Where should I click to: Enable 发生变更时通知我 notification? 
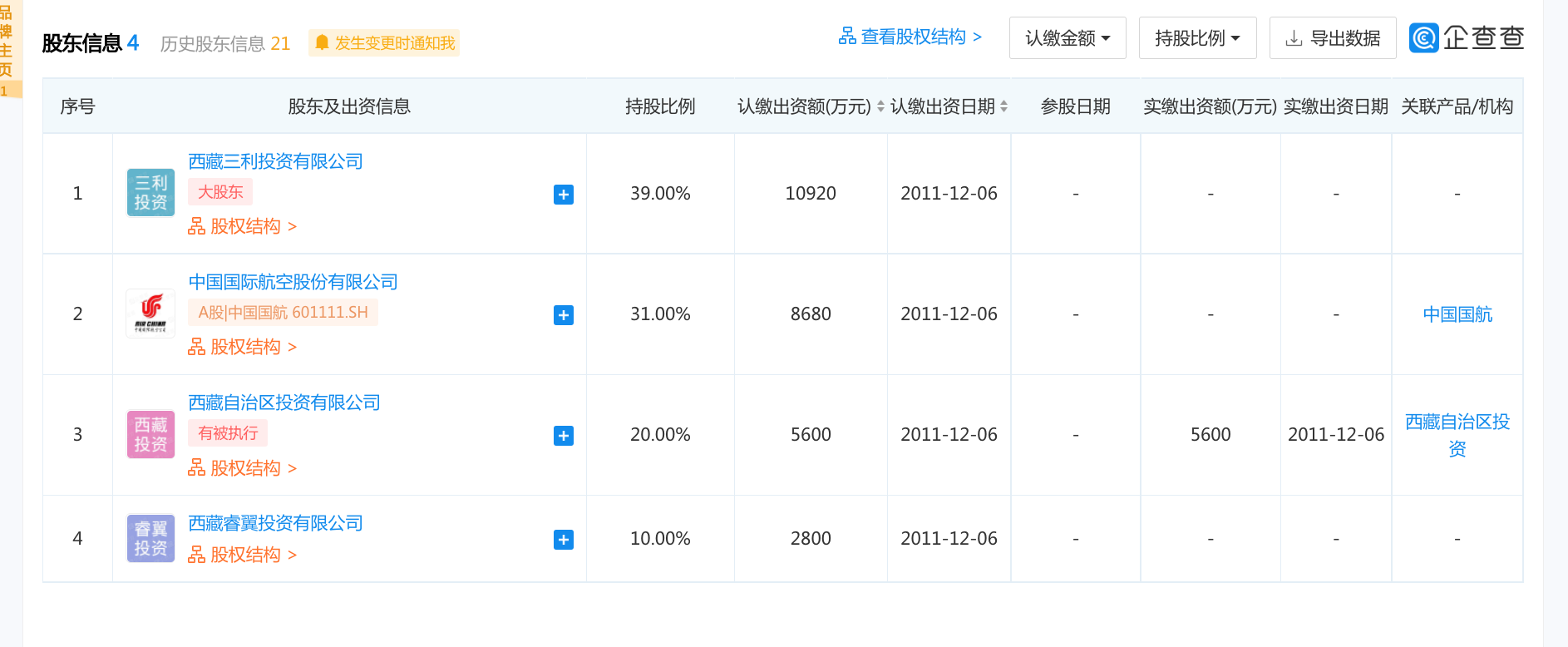384,43
